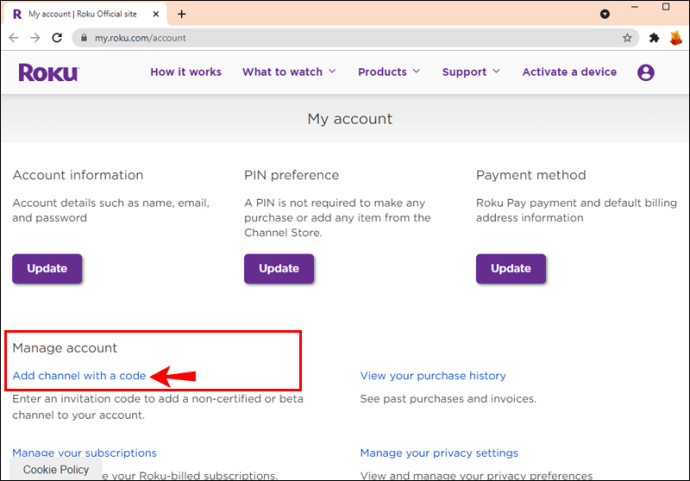Expand the Products dropdown
690x481 pixels.
click(x=389, y=72)
